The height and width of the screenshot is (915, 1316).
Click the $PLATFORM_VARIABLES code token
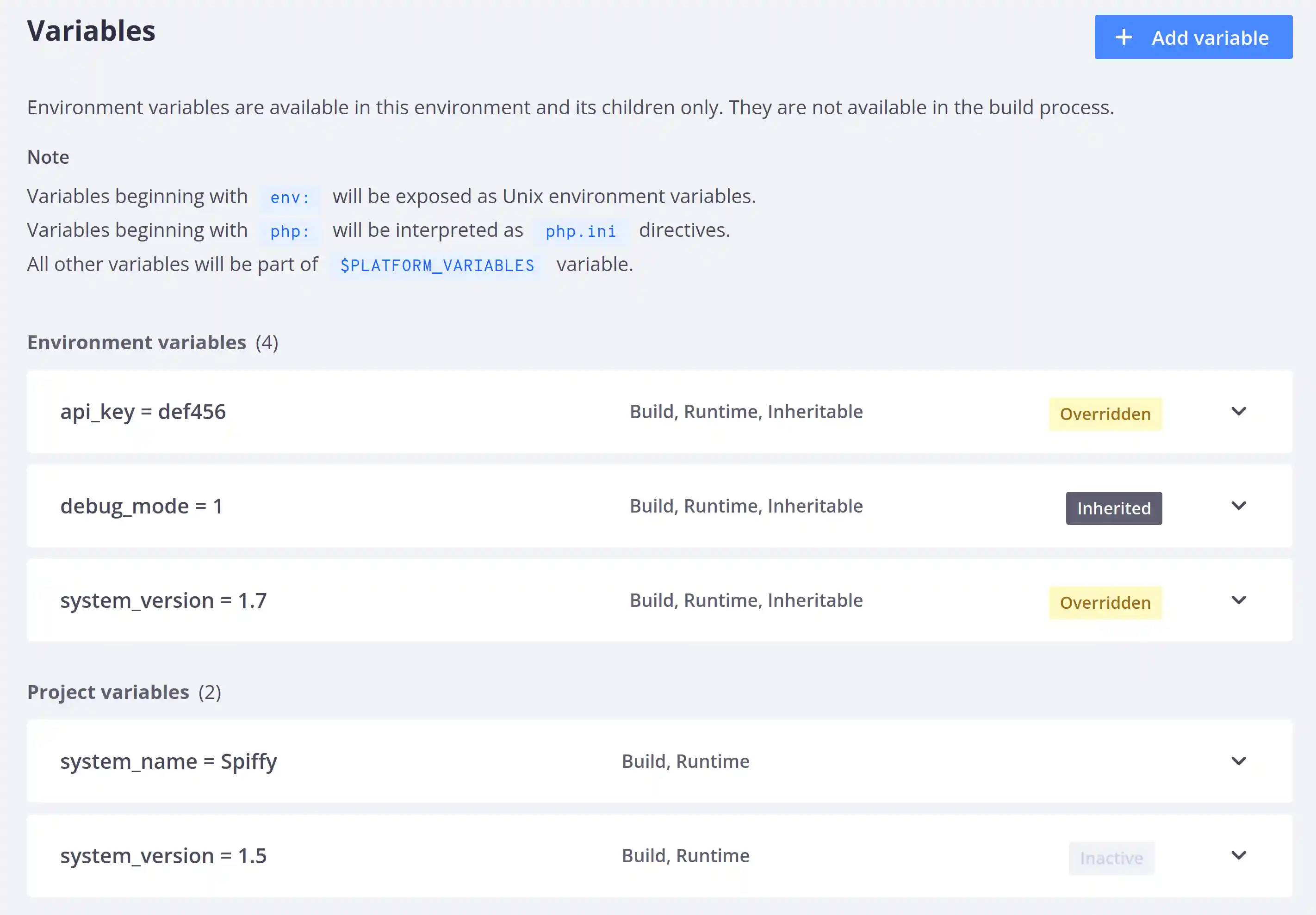(436, 265)
